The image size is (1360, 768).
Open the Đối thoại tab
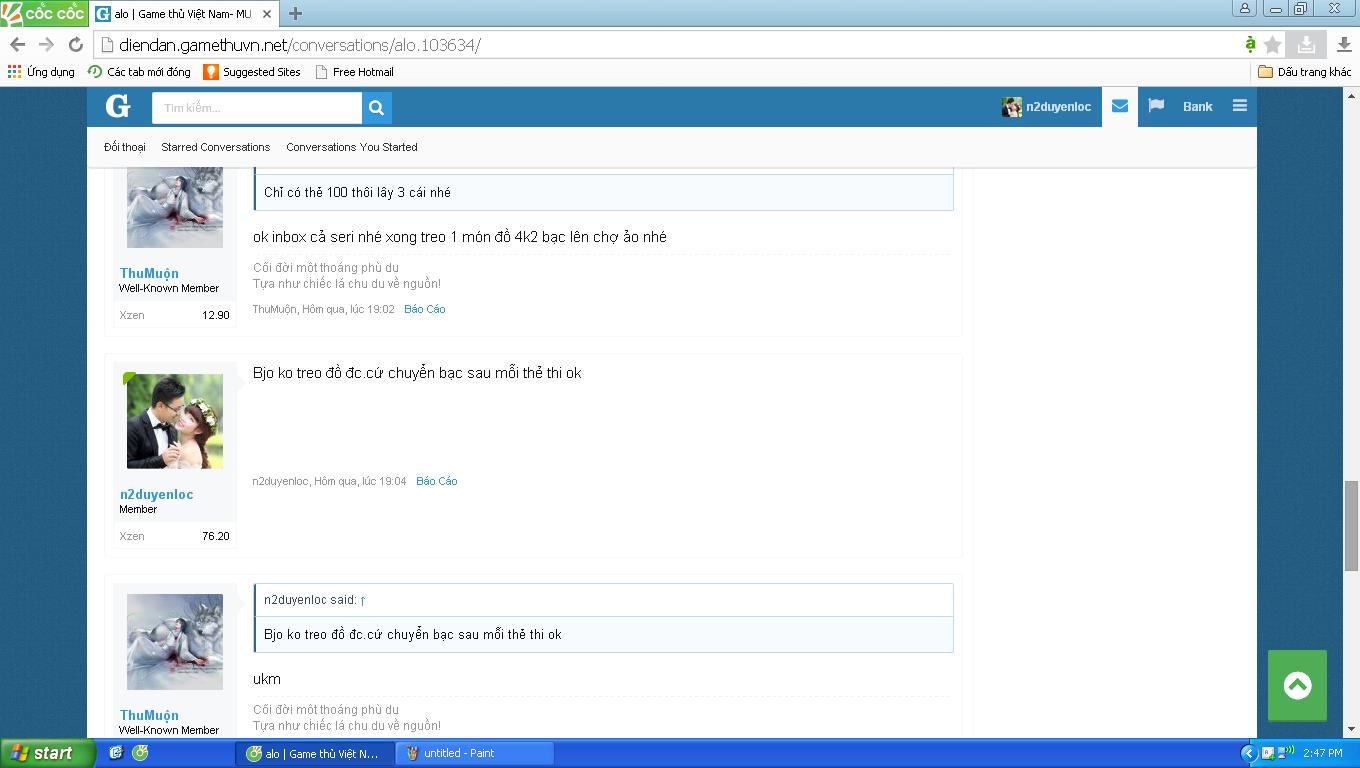point(125,147)
